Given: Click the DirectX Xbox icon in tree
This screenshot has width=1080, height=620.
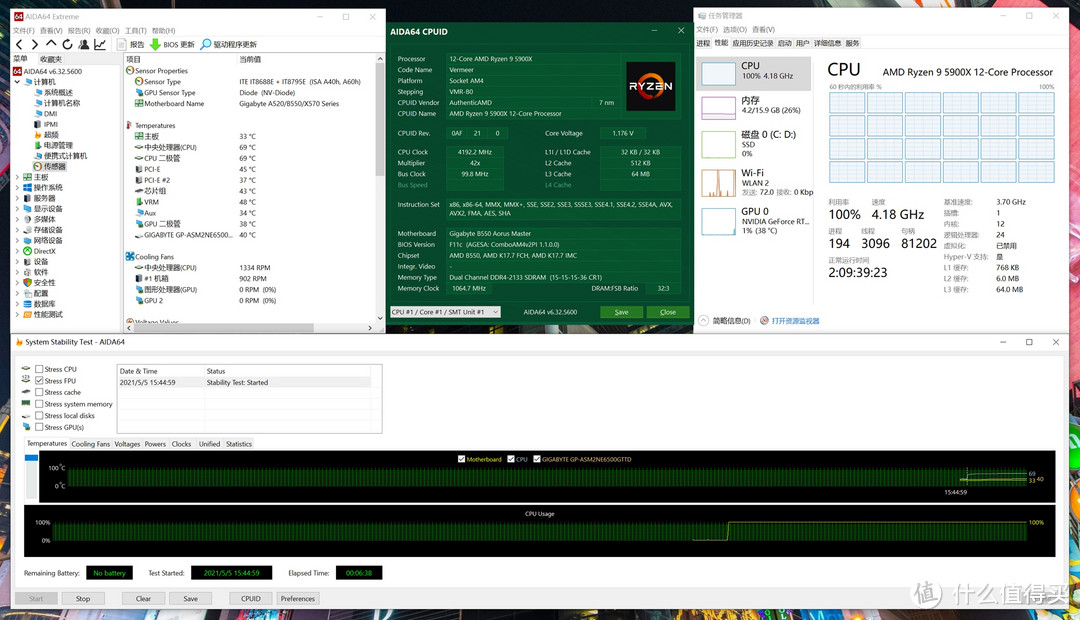Looking at the screenshot, I should (28, 251).
